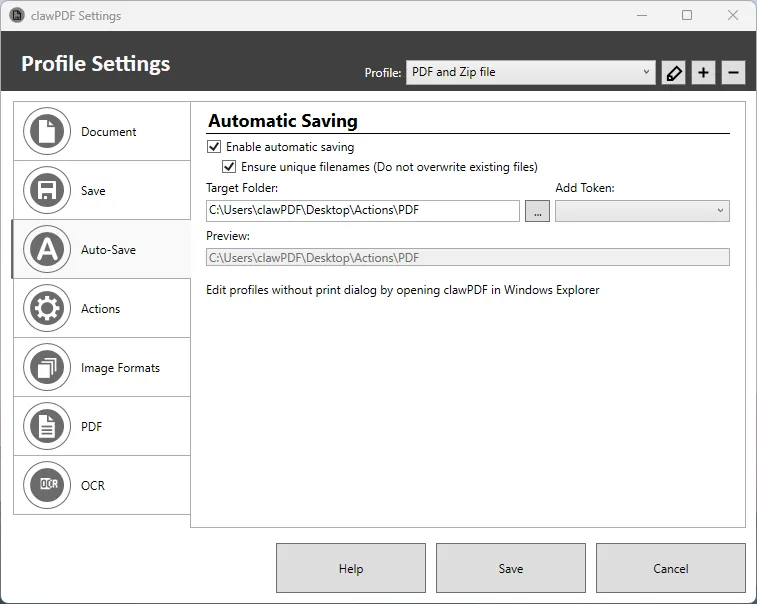Screen dimensions: 757x604
Task: Click the Image Formats stacked pages icon
Action: pyautogui.click(x=47, y=368)
